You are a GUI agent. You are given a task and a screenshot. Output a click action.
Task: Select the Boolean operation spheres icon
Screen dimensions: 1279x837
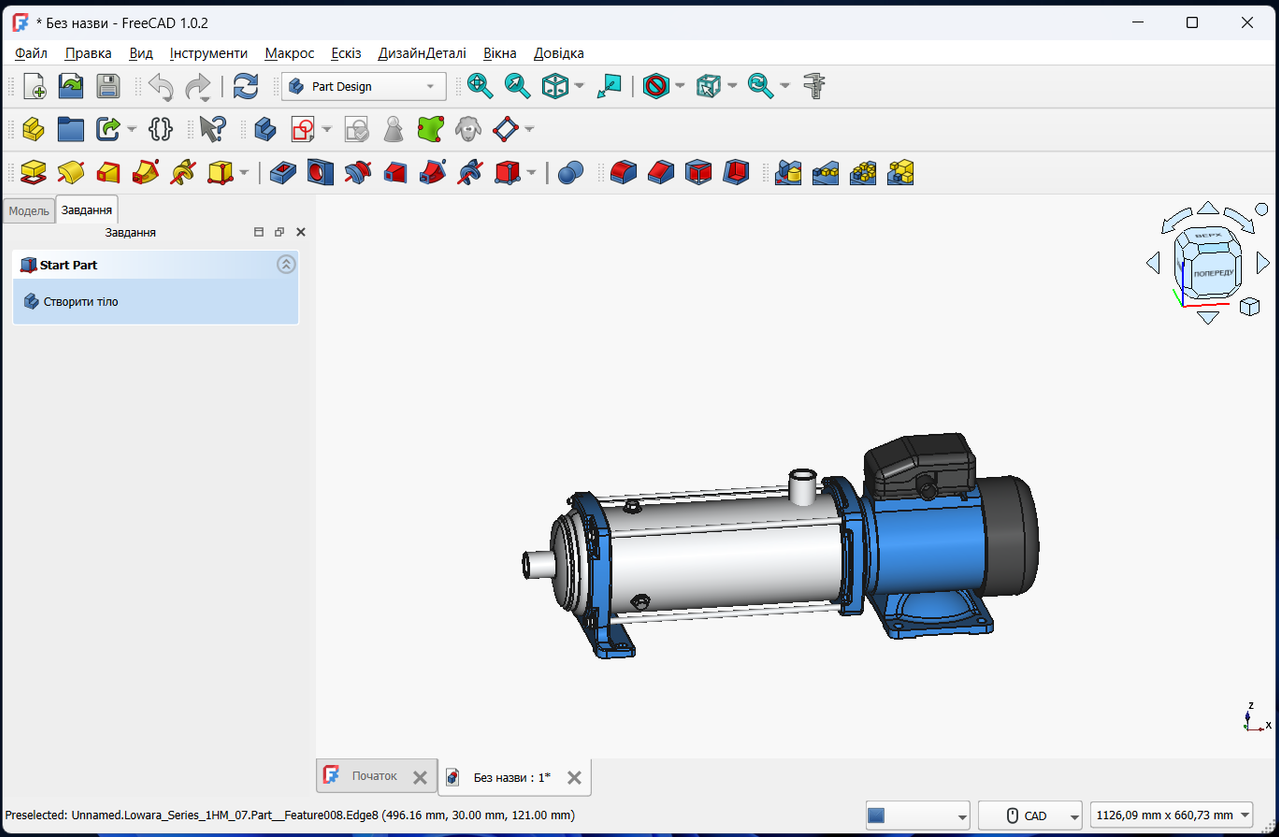(x=570, y=173)
